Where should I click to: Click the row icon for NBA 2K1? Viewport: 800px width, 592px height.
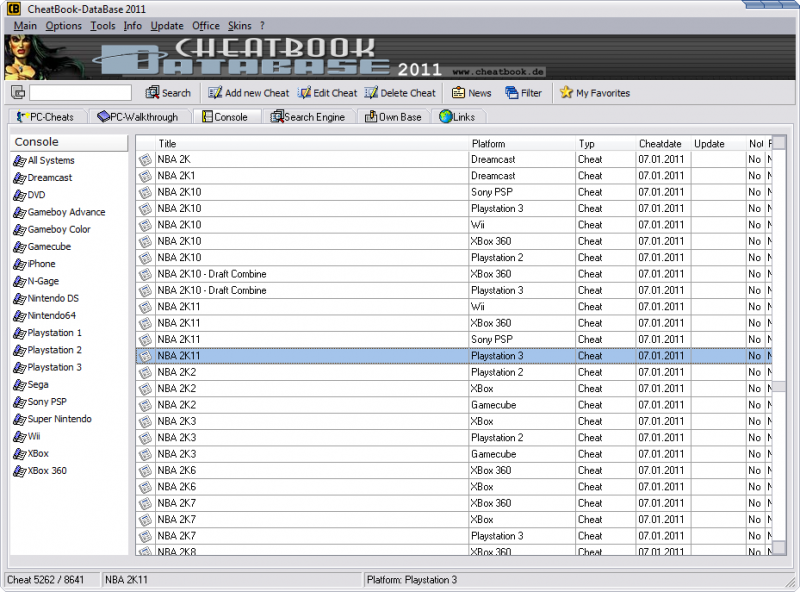(145, 176)
